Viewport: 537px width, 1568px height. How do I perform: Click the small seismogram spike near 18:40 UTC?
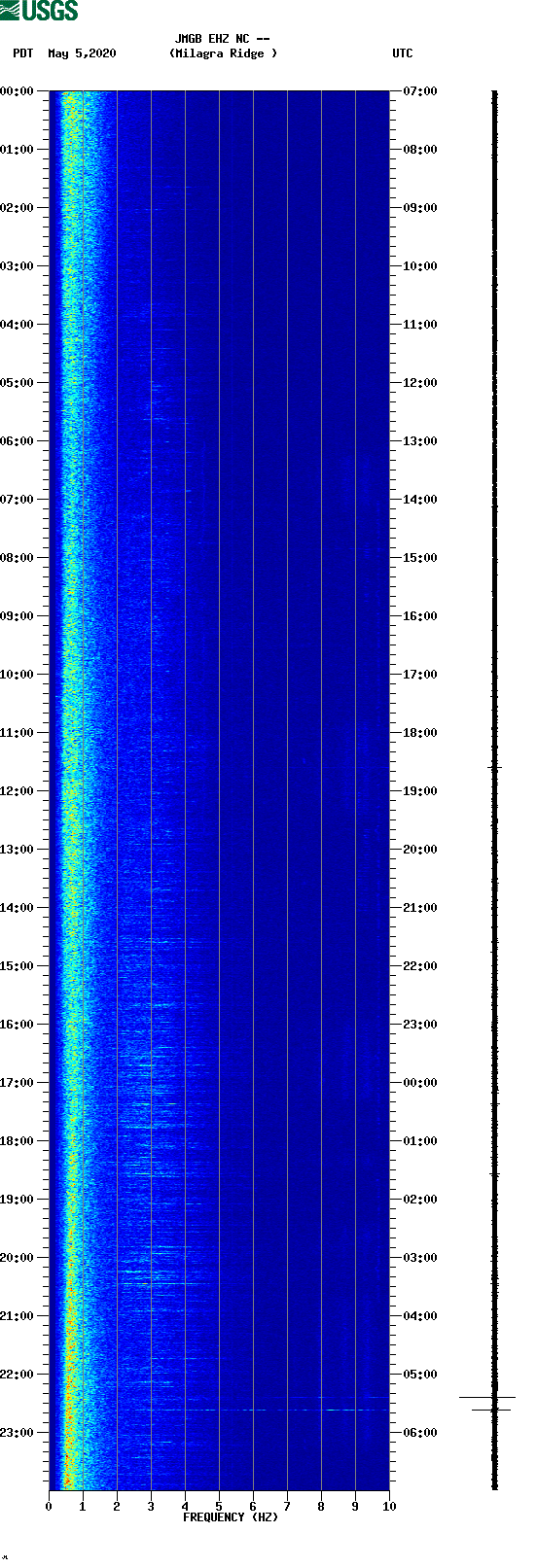coord(494,768)
